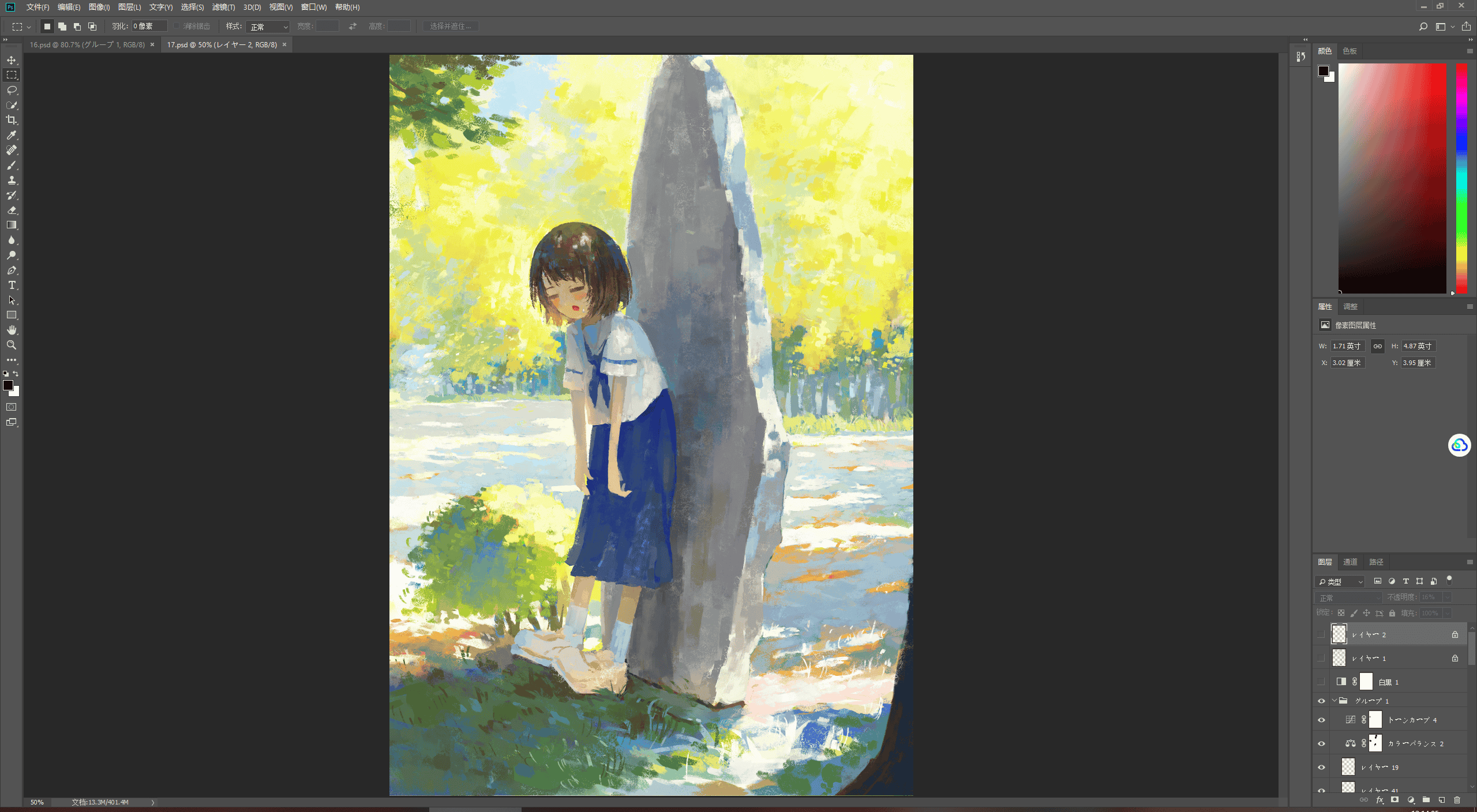
Task: Open the tool preset picker arrow
Action: coord(29,27)
